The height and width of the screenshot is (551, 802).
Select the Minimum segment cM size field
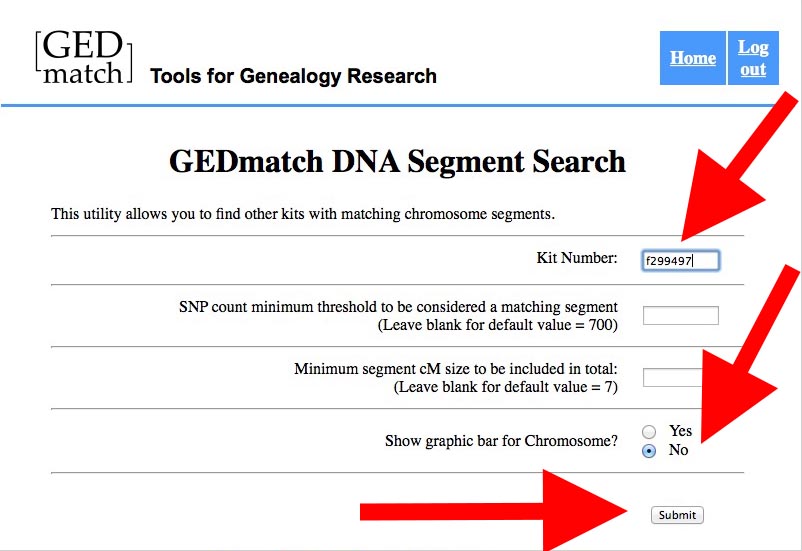672,377
